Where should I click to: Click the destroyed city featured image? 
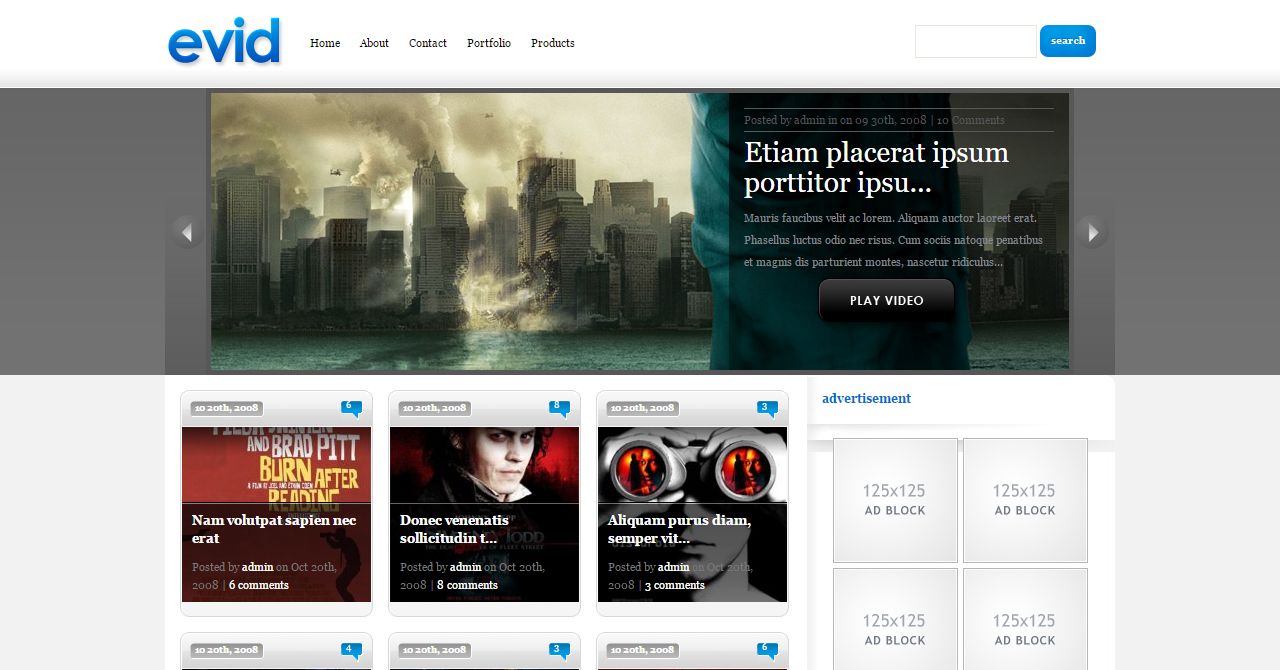coord(470,231)
